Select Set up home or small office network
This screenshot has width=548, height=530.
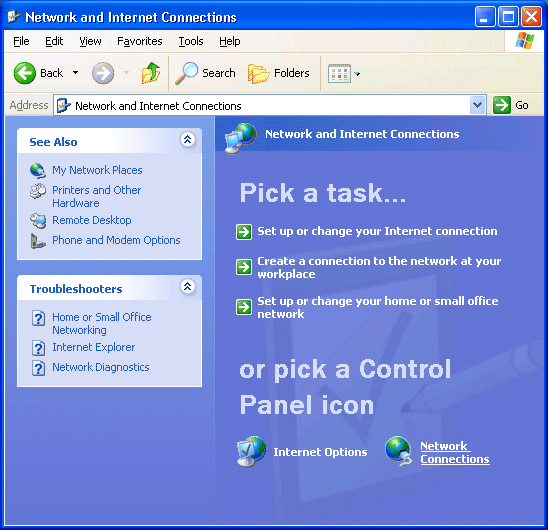pos(378,307)
